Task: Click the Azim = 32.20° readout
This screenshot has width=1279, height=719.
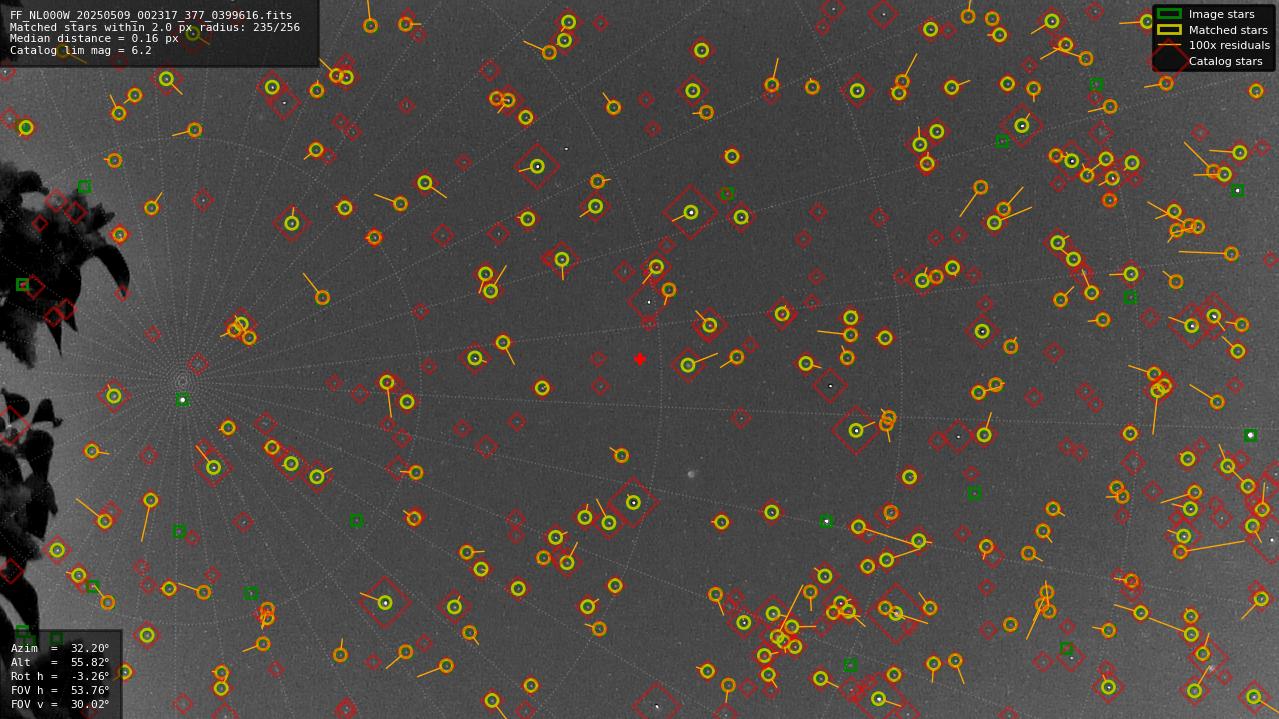Action: (60, 648)
